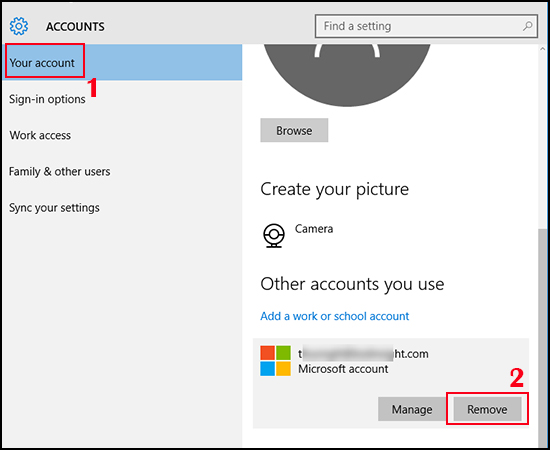The height and width of the screenshot is (450, 550).
Task: Click the ACCOUNTS title text
Action: [x=75, y=27]
